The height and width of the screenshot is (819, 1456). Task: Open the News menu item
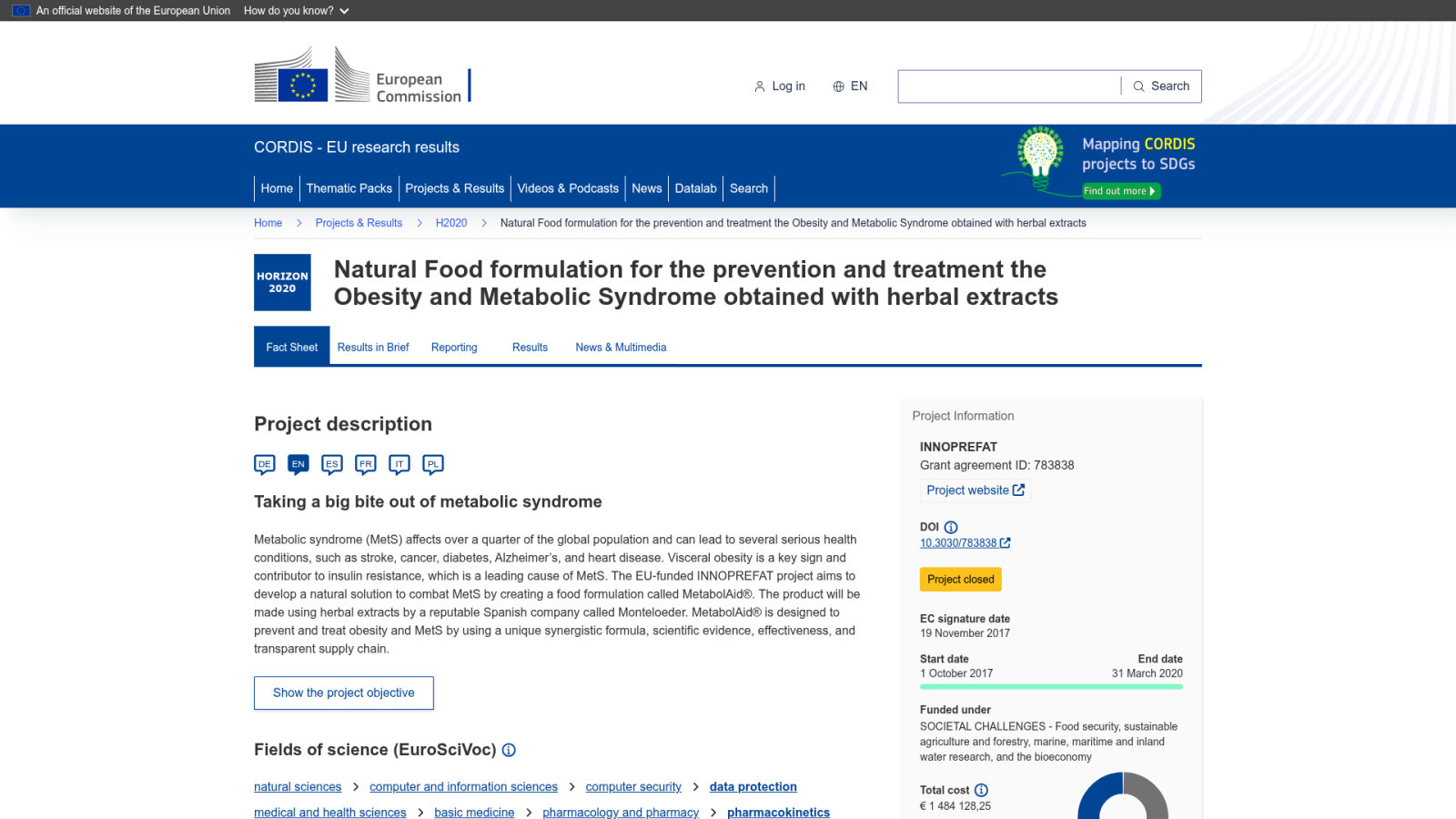point(647,188)
